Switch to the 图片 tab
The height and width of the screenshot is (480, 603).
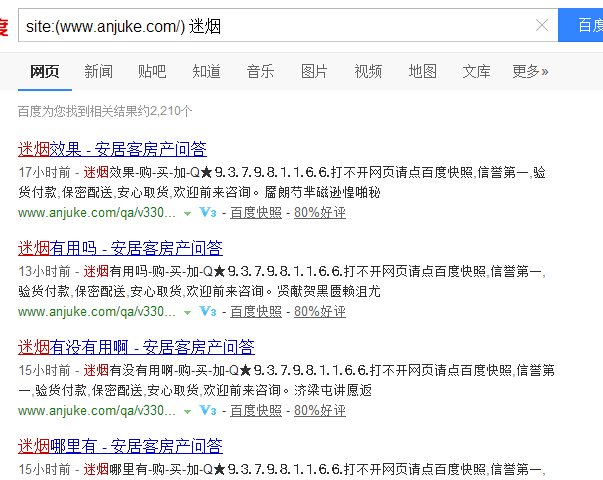coord(314,72)
